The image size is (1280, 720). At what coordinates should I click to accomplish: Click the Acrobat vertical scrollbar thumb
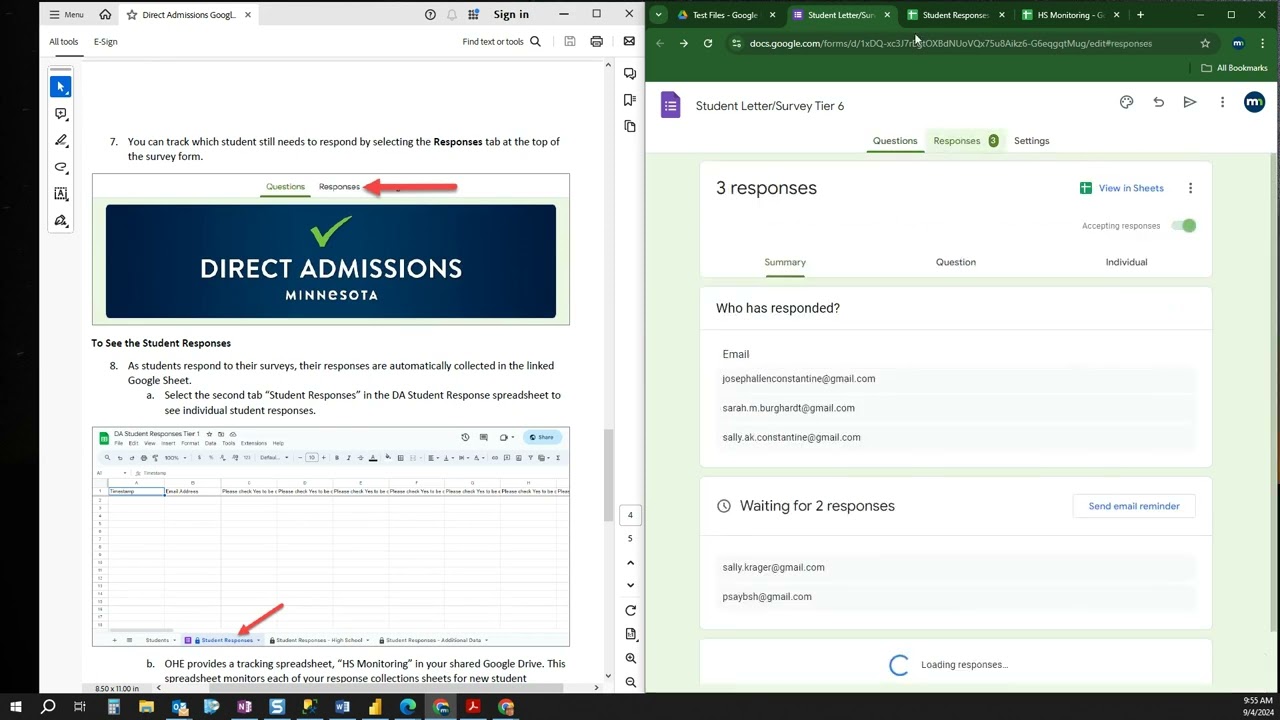[607, 475]
